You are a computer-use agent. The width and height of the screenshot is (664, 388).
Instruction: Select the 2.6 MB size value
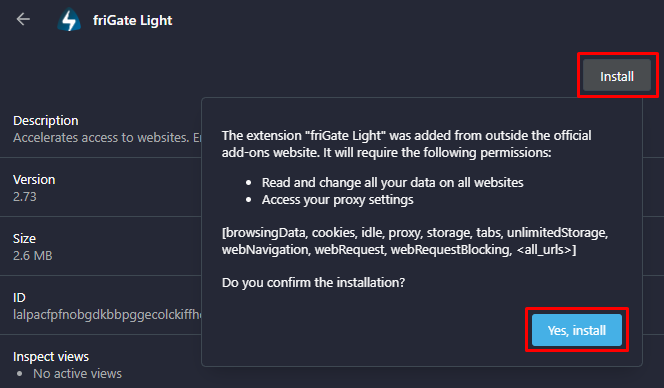pos(33,255)
